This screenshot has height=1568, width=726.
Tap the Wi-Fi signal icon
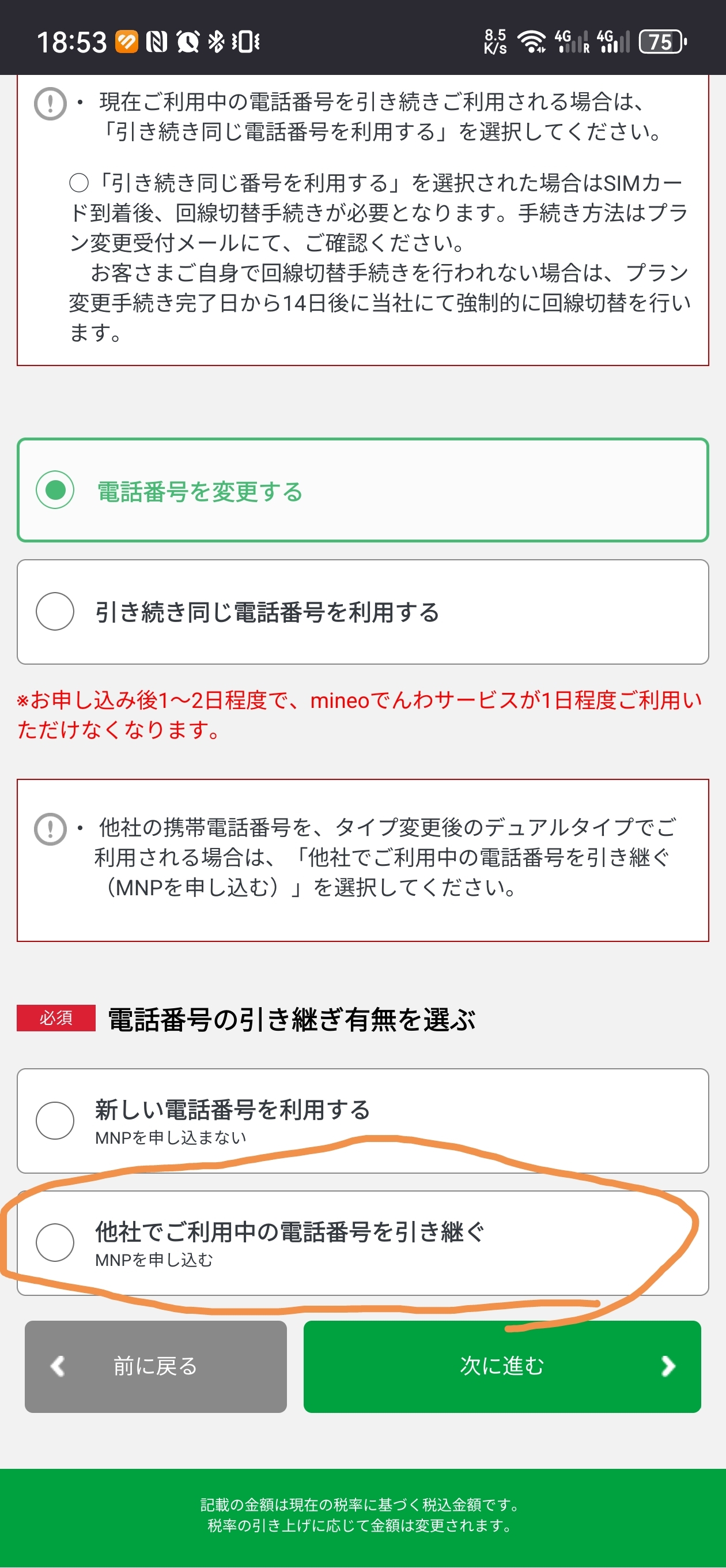531,42
